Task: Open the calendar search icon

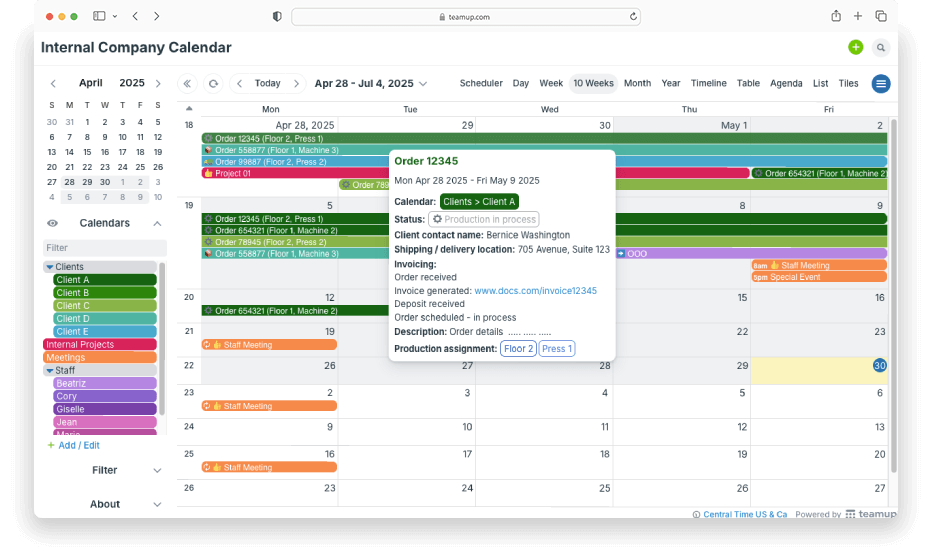Action: (881, 47)
